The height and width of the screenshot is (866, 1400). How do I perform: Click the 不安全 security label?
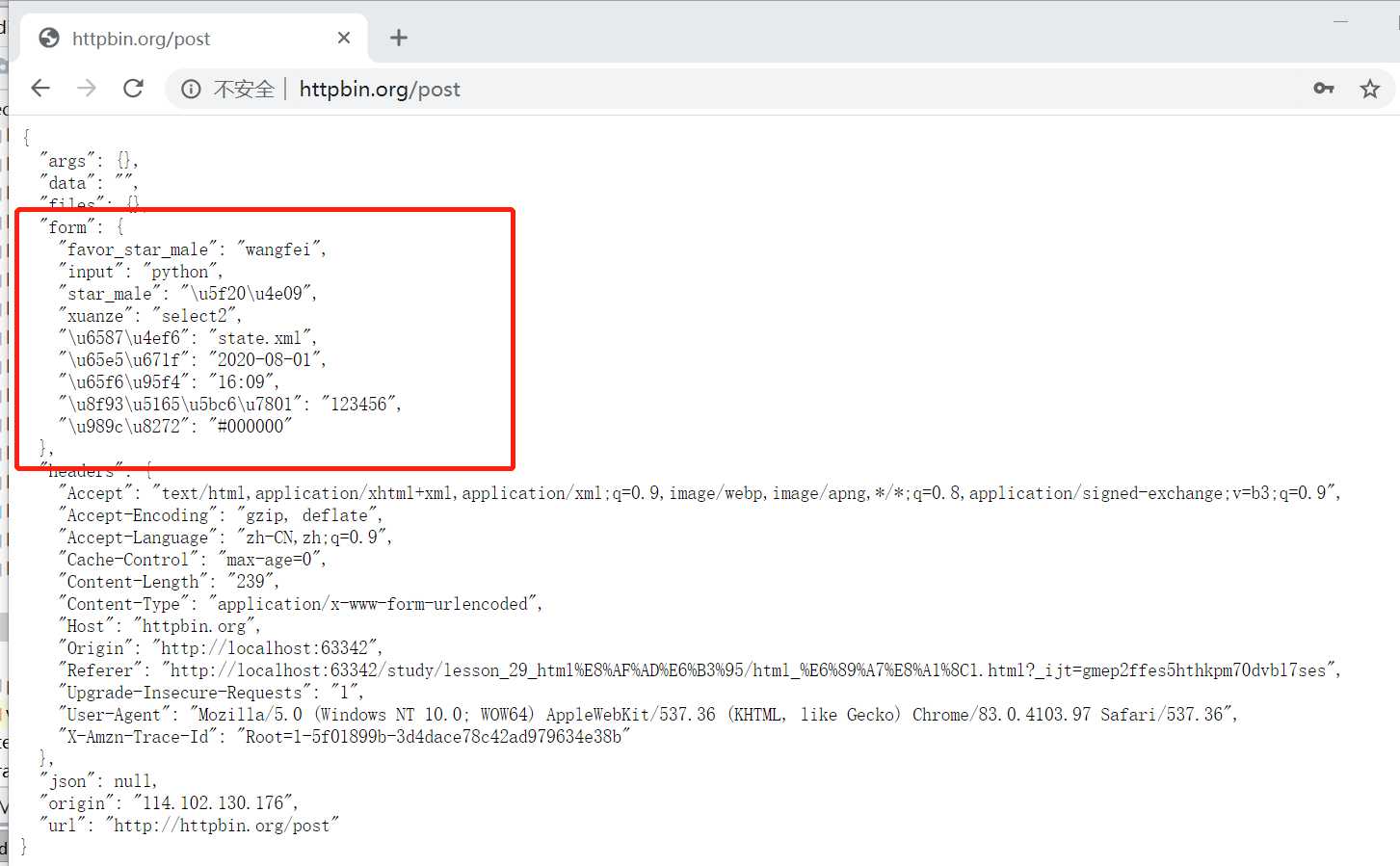[244, 90]
